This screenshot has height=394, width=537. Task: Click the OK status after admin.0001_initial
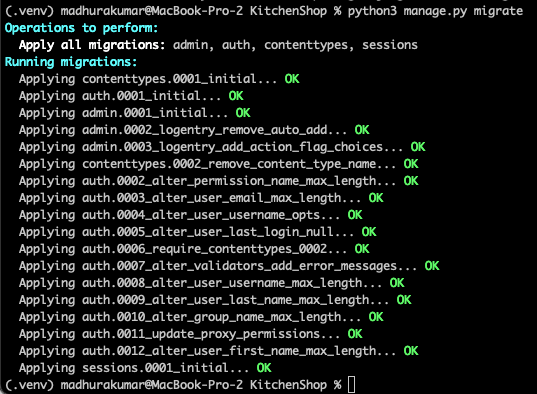pyautogui.click(x=243, y=113)
